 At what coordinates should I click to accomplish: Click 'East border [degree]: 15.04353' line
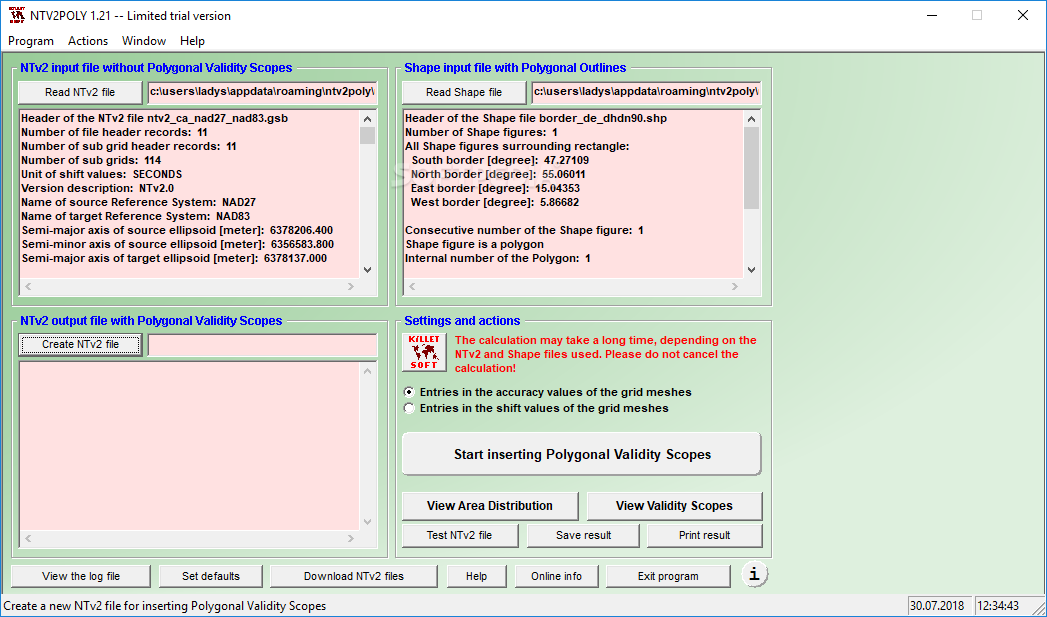(495, 188)
